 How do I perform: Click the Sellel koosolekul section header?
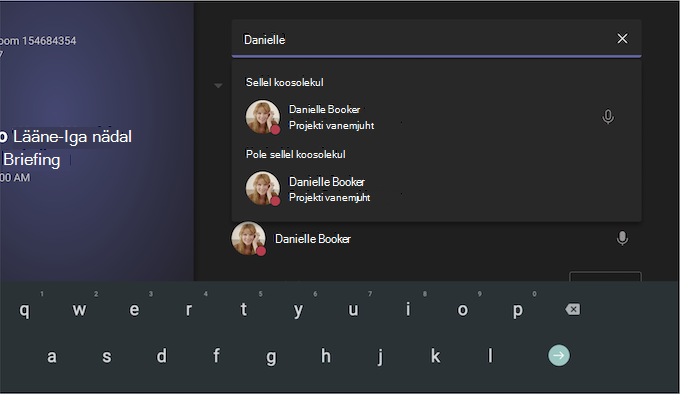click(x=284, y=82)
